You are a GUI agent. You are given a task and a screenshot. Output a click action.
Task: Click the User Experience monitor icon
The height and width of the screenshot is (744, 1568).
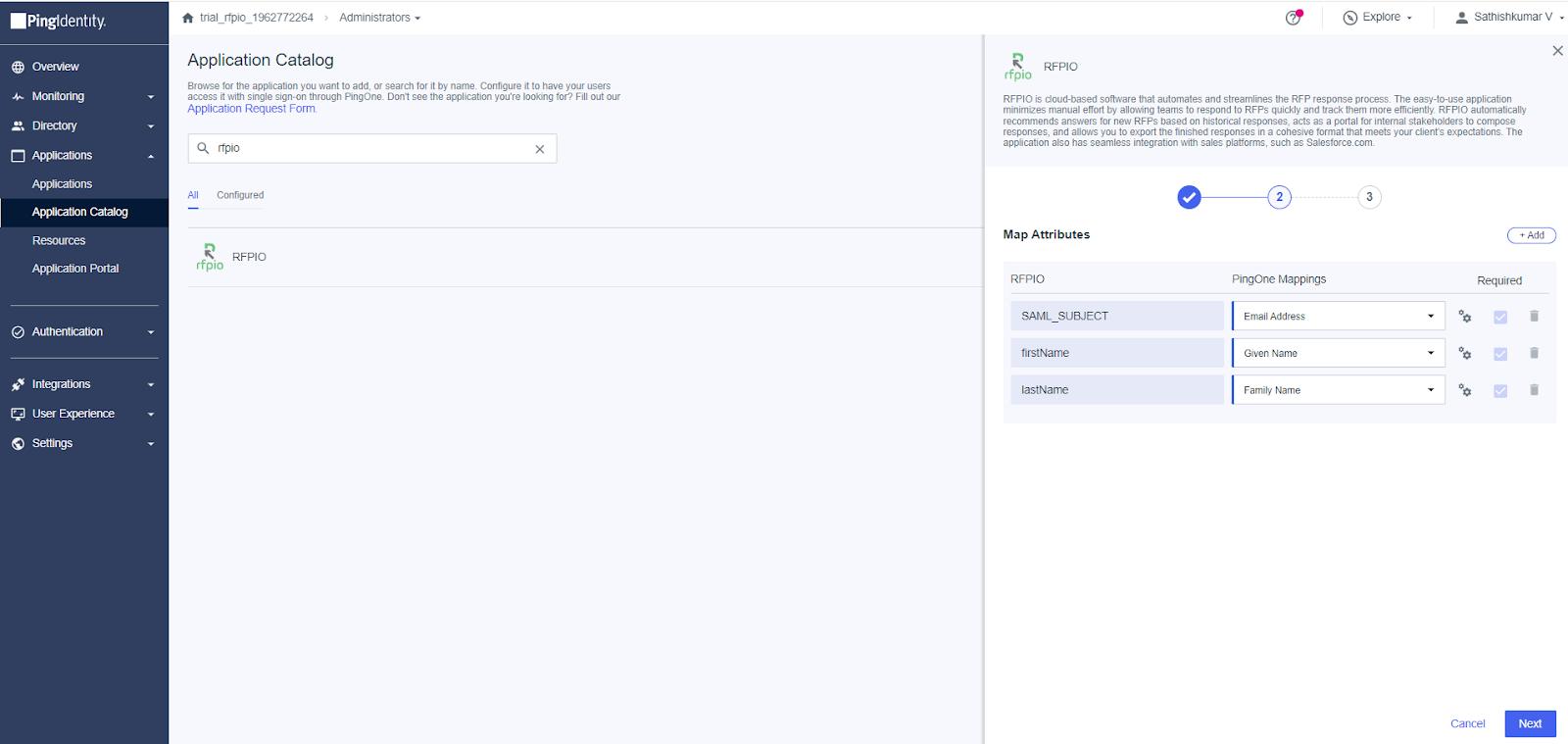18,414
